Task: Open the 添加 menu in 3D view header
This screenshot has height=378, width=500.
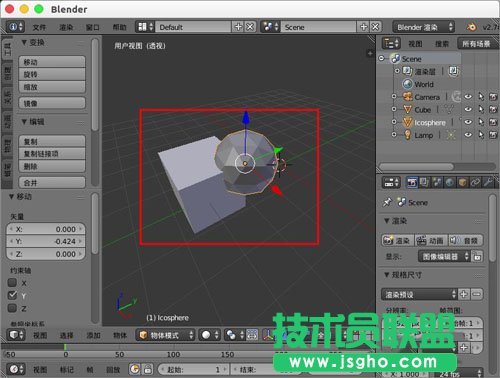Action: 93,335
